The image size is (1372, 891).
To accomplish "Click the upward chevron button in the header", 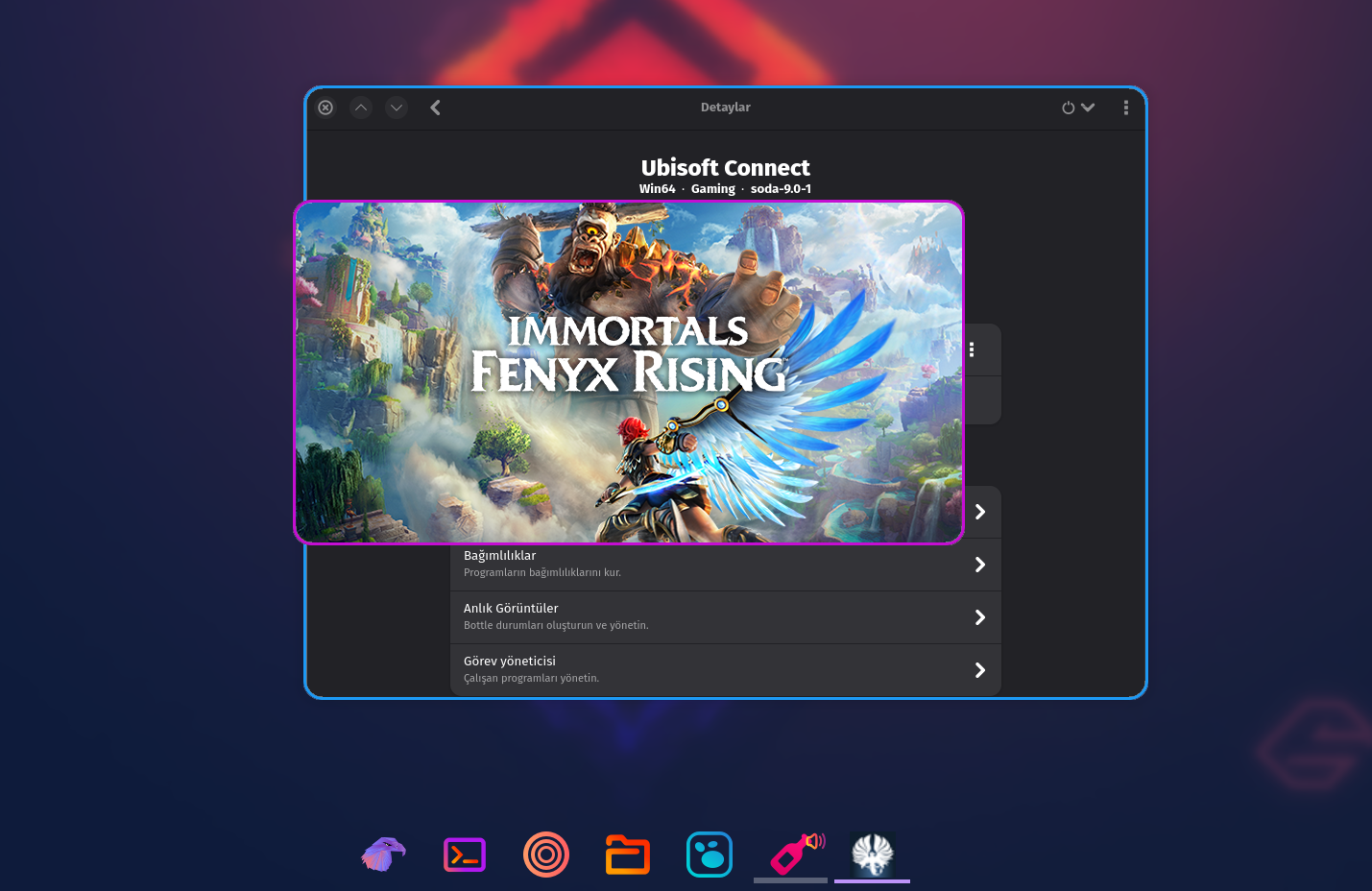I will pyautogui.click(x=361, y=108).
